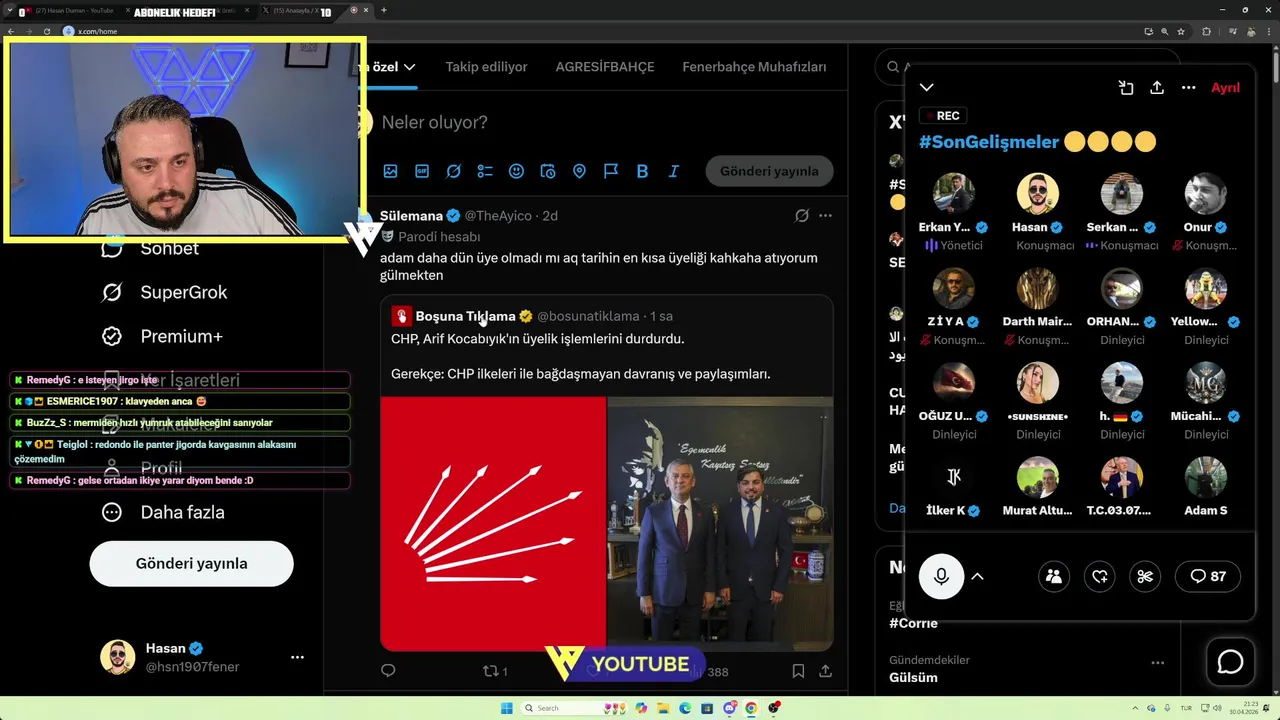Click Grok explain icon on Sülemana post
This screenshot has height=720, width=1280.
click(802, 215)
